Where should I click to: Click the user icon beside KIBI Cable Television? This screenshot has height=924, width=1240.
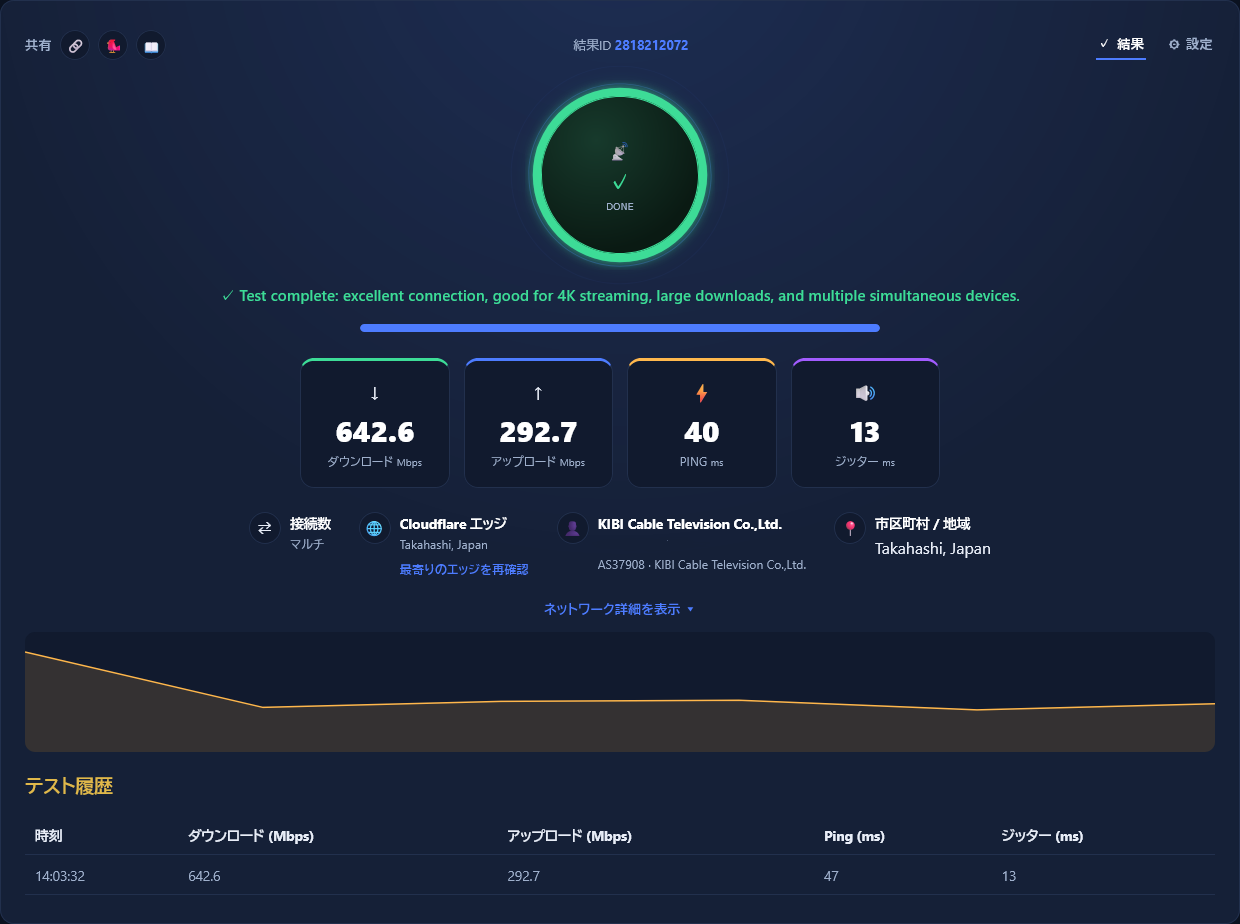tap(572, 528)
